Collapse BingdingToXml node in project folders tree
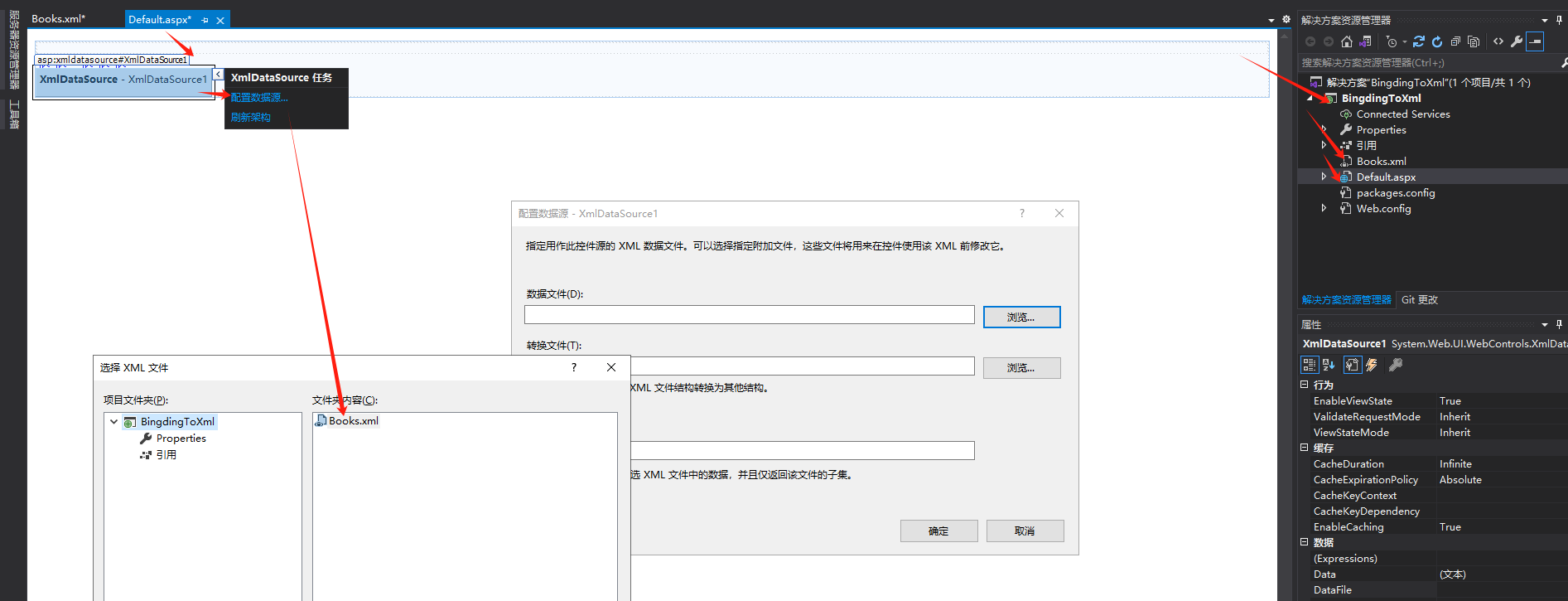The width and height of the screenshot is (1568, 601). (114, 422)
